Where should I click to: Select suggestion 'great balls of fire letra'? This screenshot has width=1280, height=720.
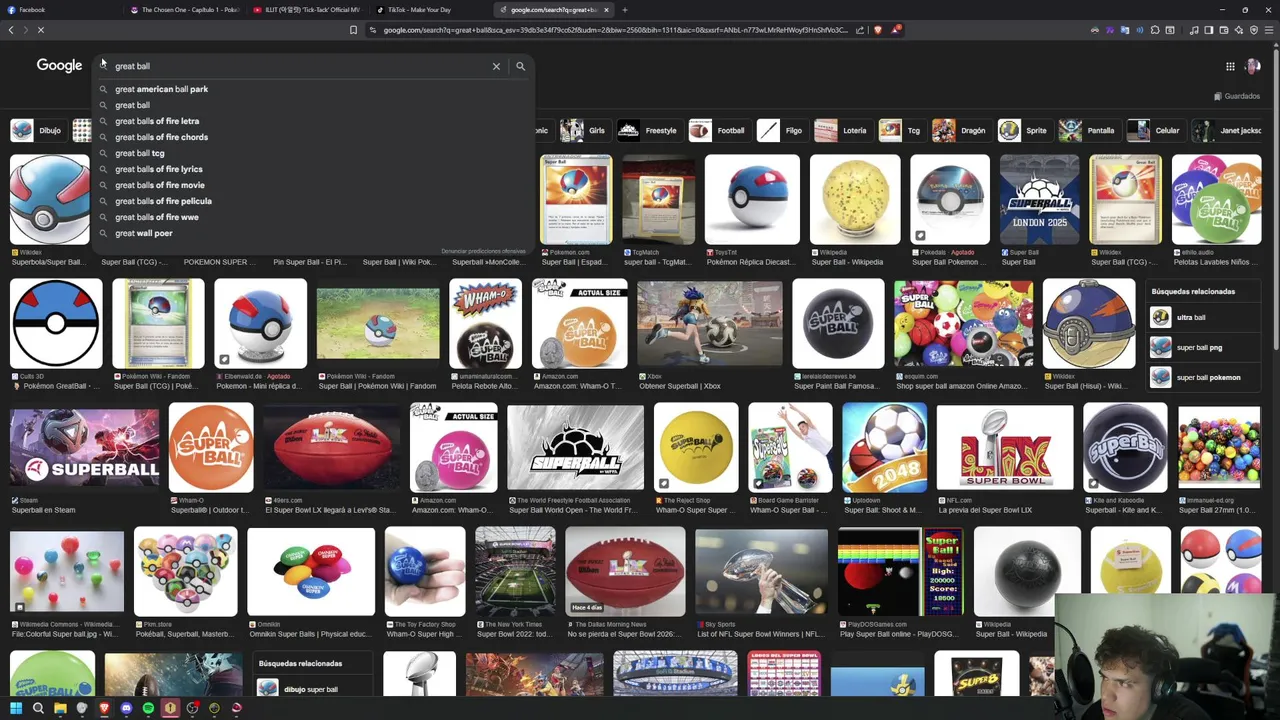[312, 121]
